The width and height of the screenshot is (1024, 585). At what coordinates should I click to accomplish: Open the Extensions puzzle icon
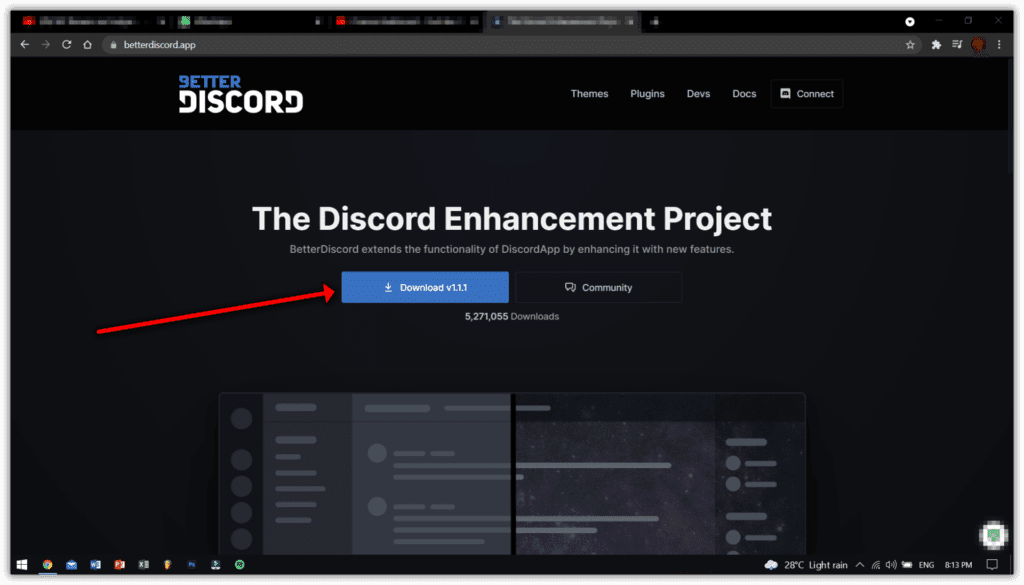pyautogui.click(x=936, y=45)
